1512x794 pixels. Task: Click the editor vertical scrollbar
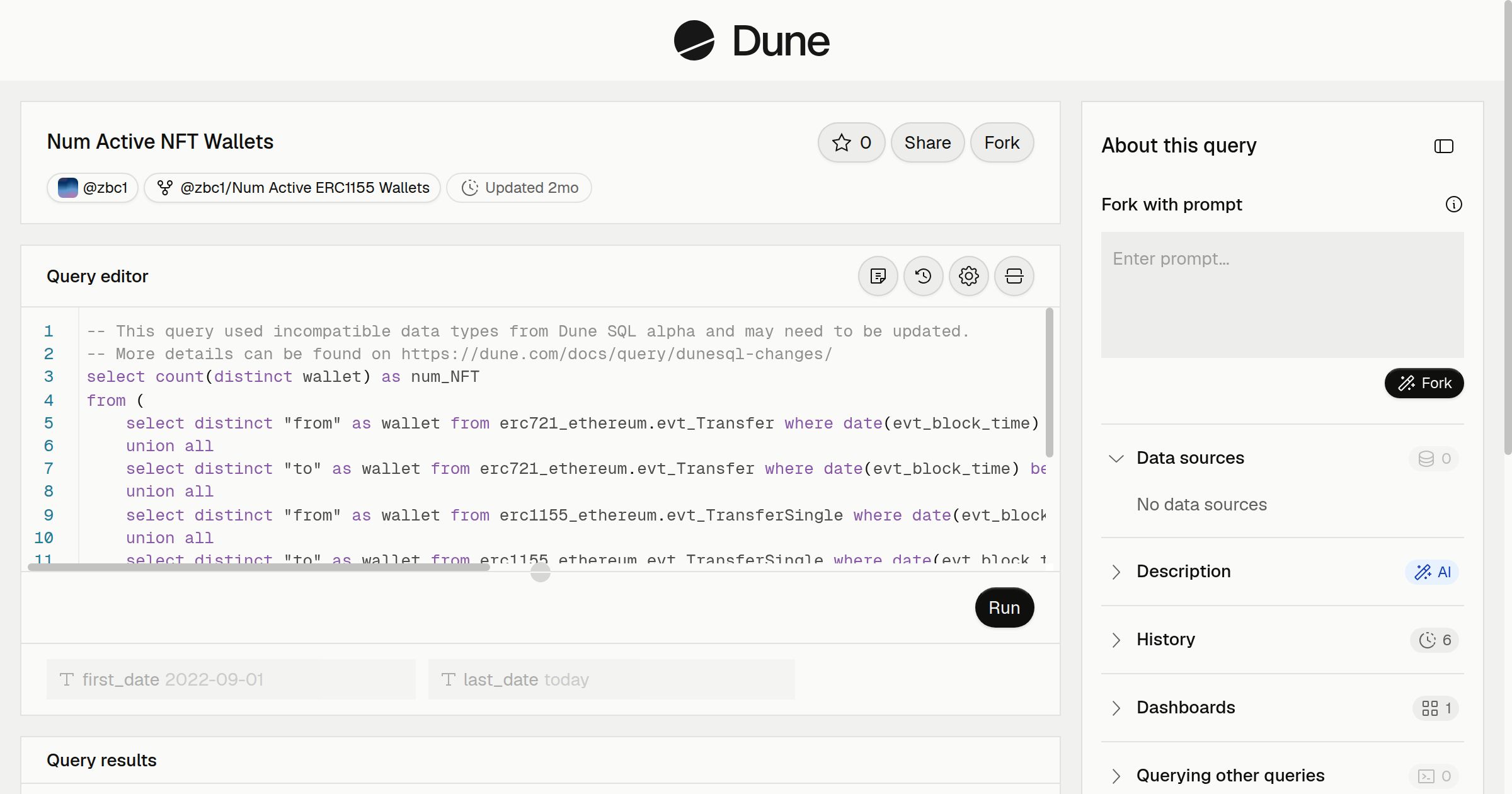[1049, 383]
